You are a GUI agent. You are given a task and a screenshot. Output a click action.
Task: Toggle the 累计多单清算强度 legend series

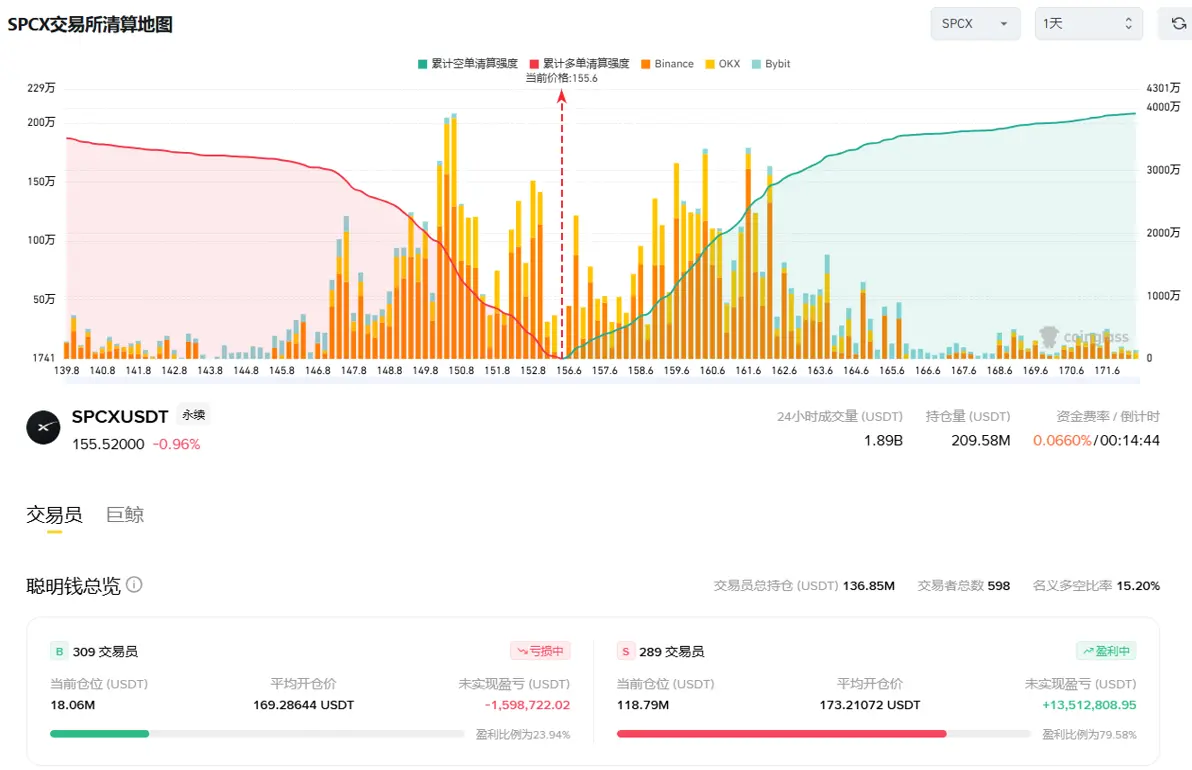(x=579, y=64)
